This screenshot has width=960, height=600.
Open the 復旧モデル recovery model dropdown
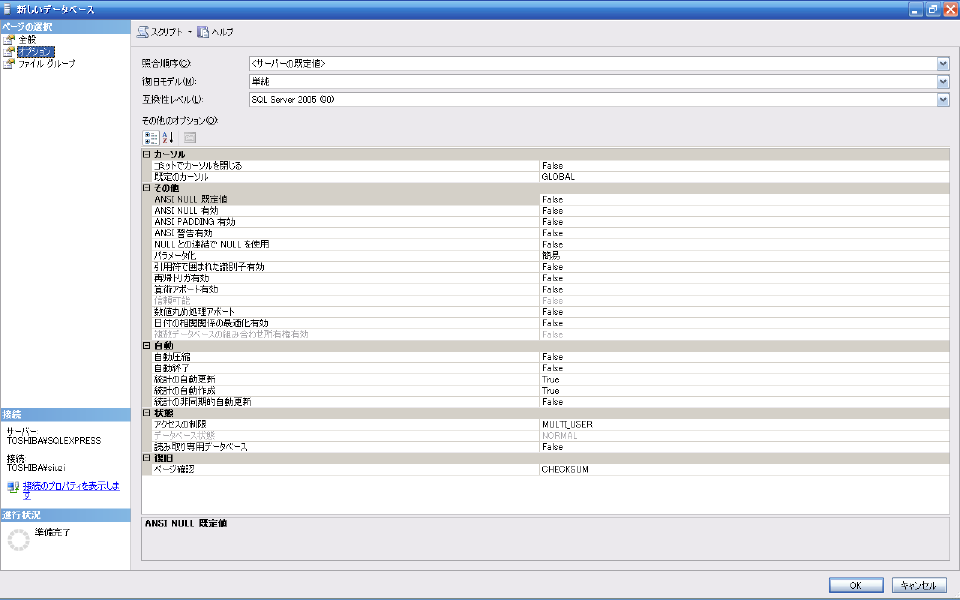[943, 81]
